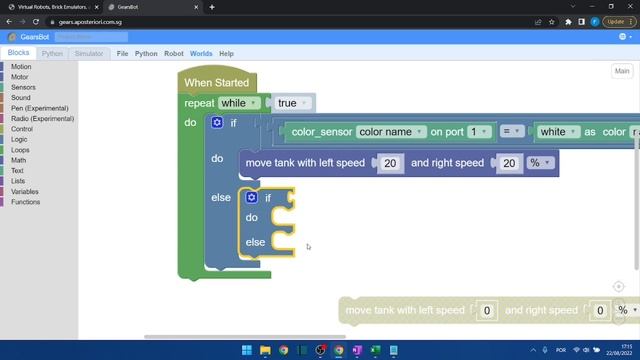Click the Main workspace button
640x360 pixels.
622,71
